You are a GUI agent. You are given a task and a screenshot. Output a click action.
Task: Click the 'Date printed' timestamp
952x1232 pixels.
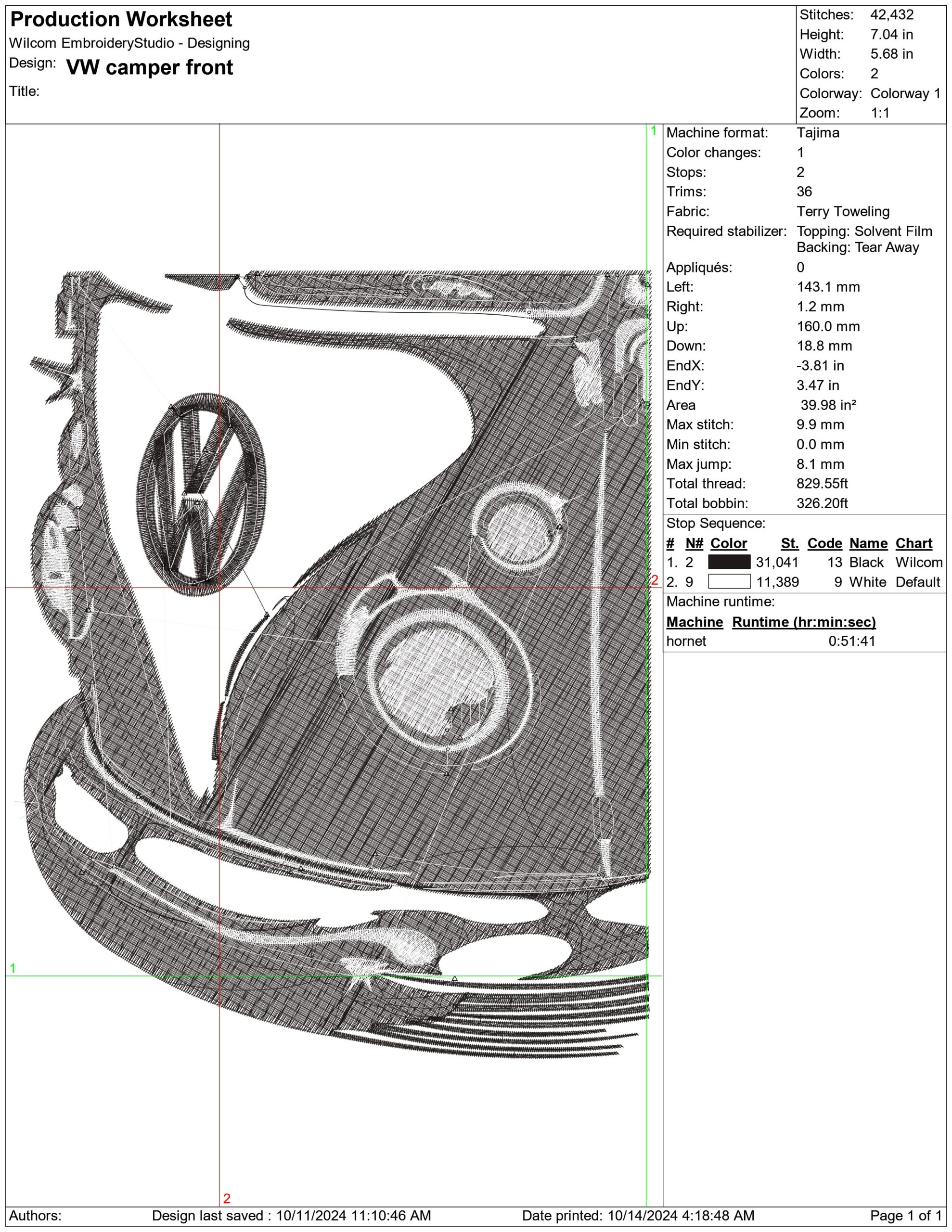tap(638, 1216)
